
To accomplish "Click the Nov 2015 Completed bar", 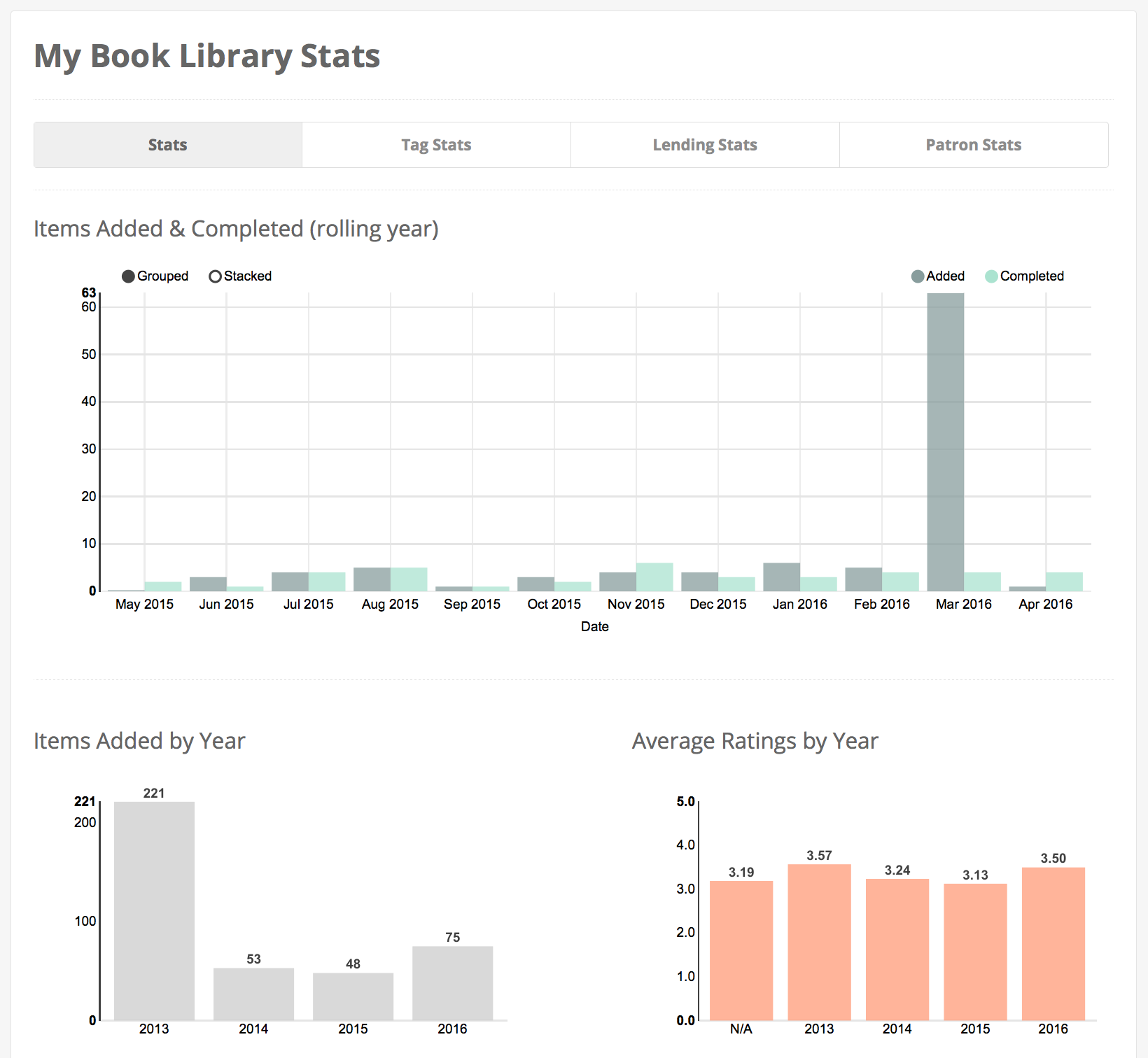I will (654, 577).
